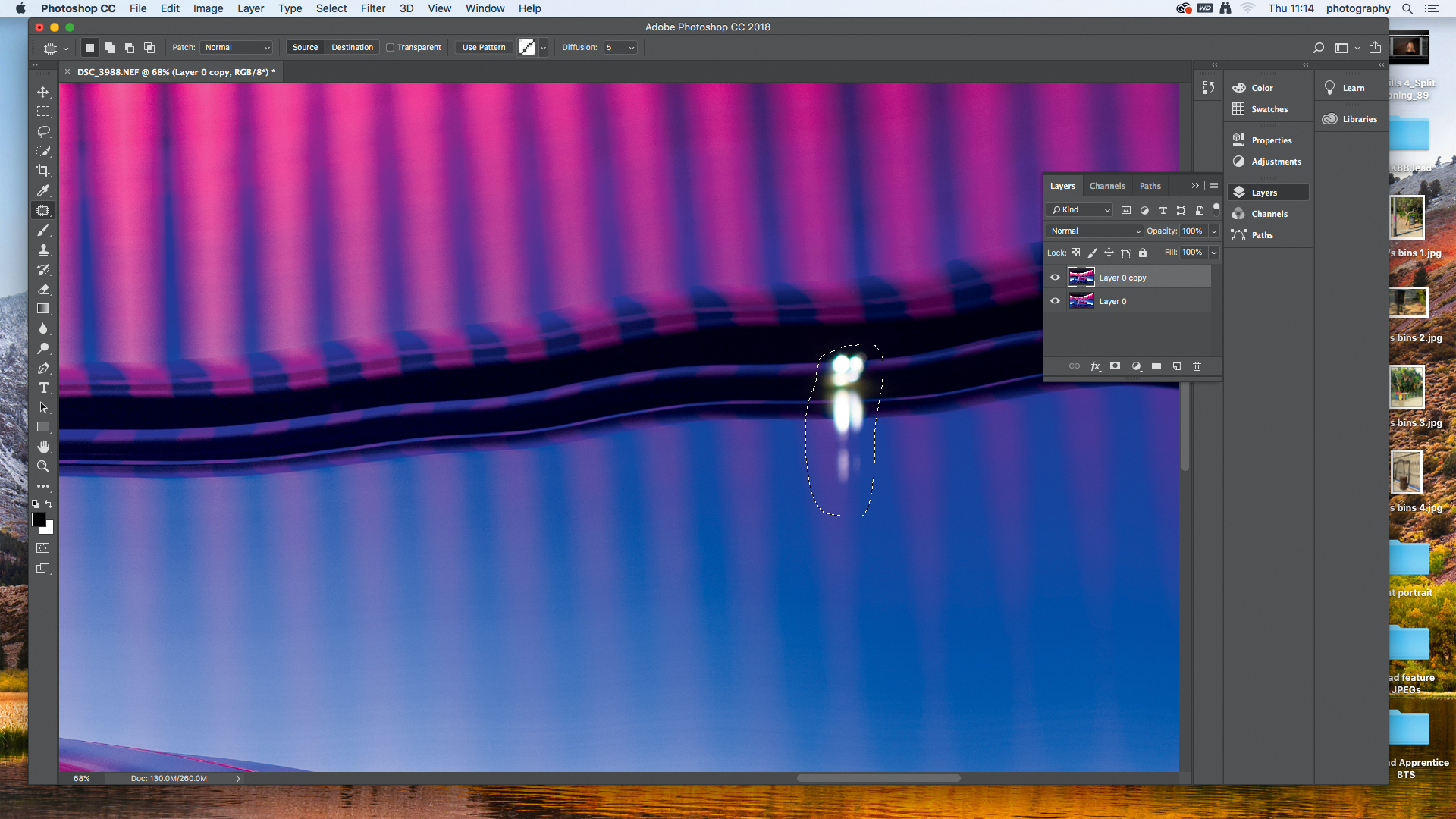
Task: Select the Clone Stamp tool
Action: coord(43,249)
